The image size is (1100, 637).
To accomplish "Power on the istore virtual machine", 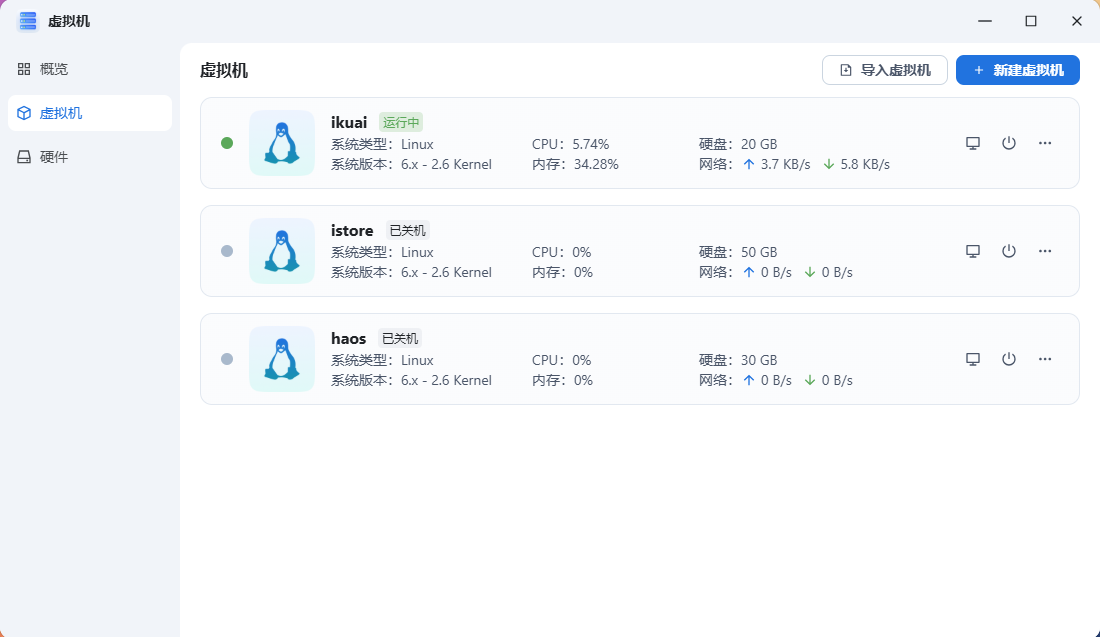I will click(x=1009, y=251).
